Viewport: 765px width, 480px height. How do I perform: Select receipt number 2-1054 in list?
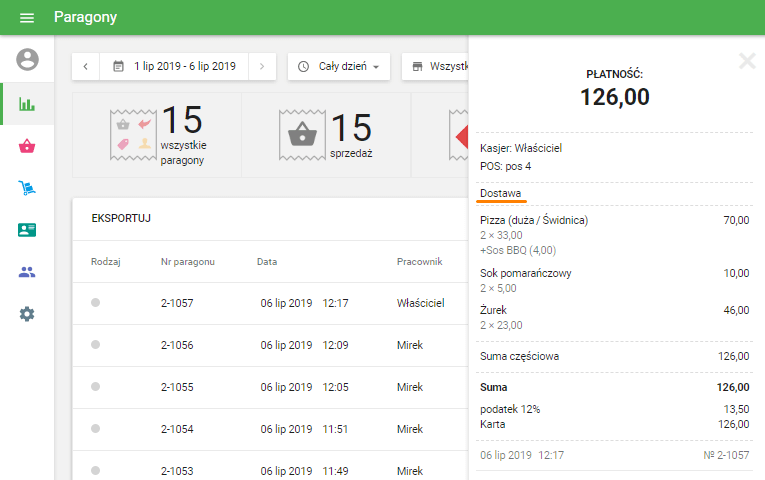[177, 429]
